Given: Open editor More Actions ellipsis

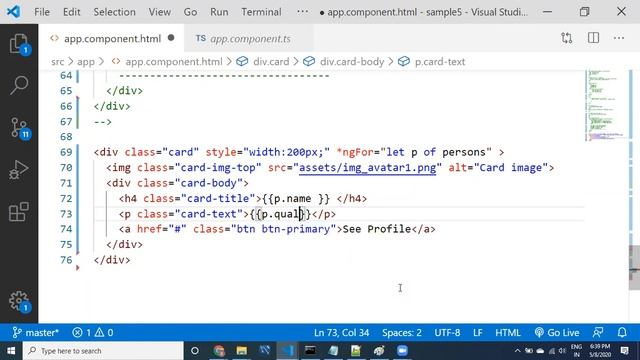Looking at the screenshot, I should pos(619,38).
